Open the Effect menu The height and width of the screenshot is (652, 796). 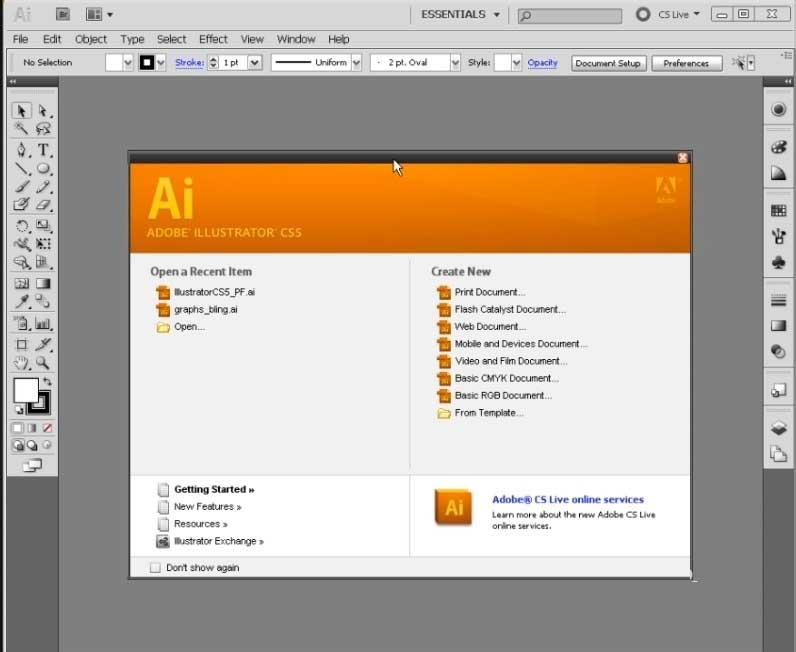(213, 39)
